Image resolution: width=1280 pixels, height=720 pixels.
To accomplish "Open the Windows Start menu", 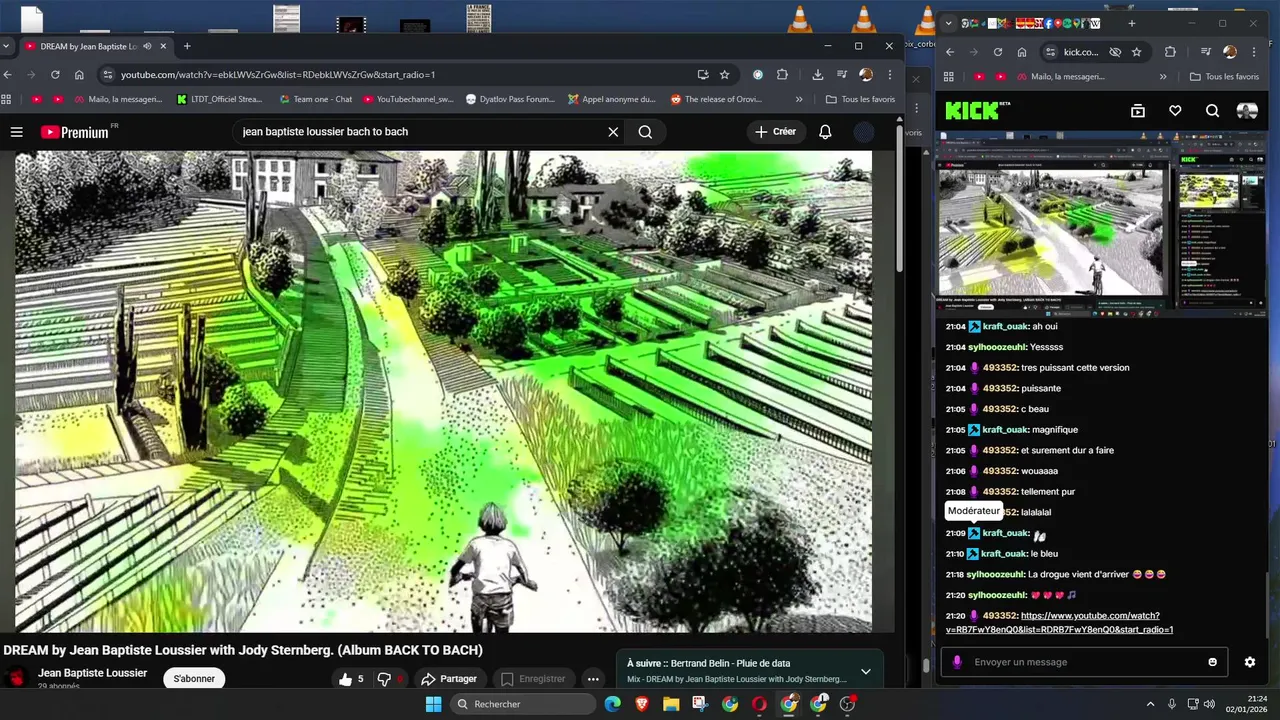I will coord(433,704).
